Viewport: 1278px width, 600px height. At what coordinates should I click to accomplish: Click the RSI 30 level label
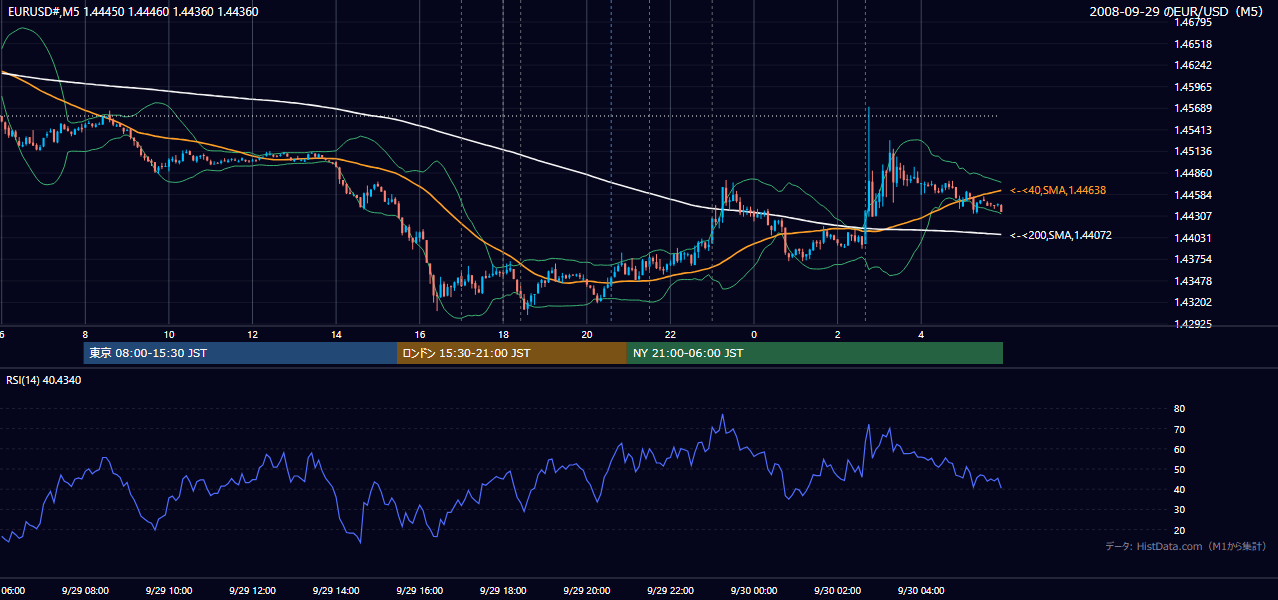coord(1179,510)
